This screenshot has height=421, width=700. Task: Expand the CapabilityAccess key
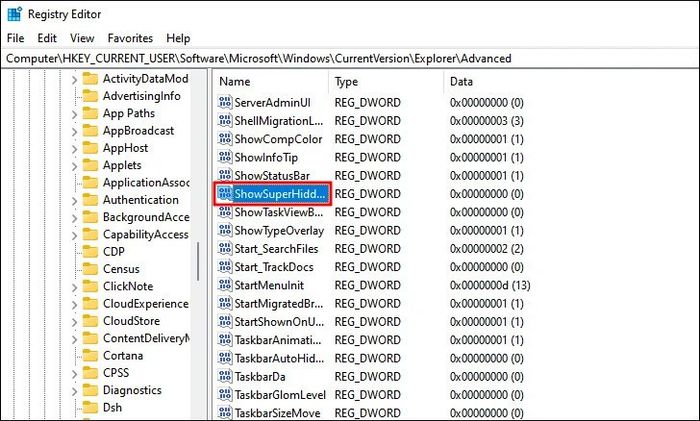pyautogui.click(x=75, y=235)
